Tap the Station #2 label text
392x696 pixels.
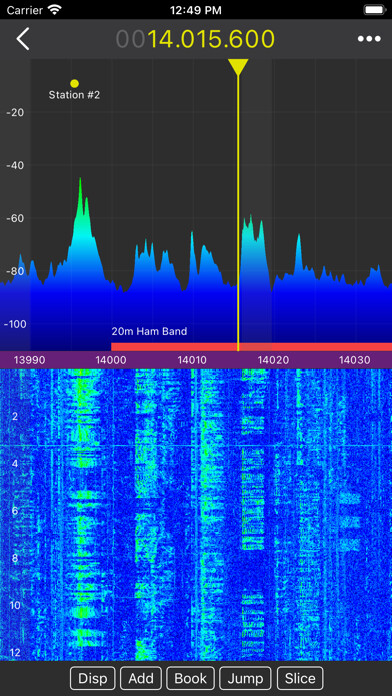[74, 95]
